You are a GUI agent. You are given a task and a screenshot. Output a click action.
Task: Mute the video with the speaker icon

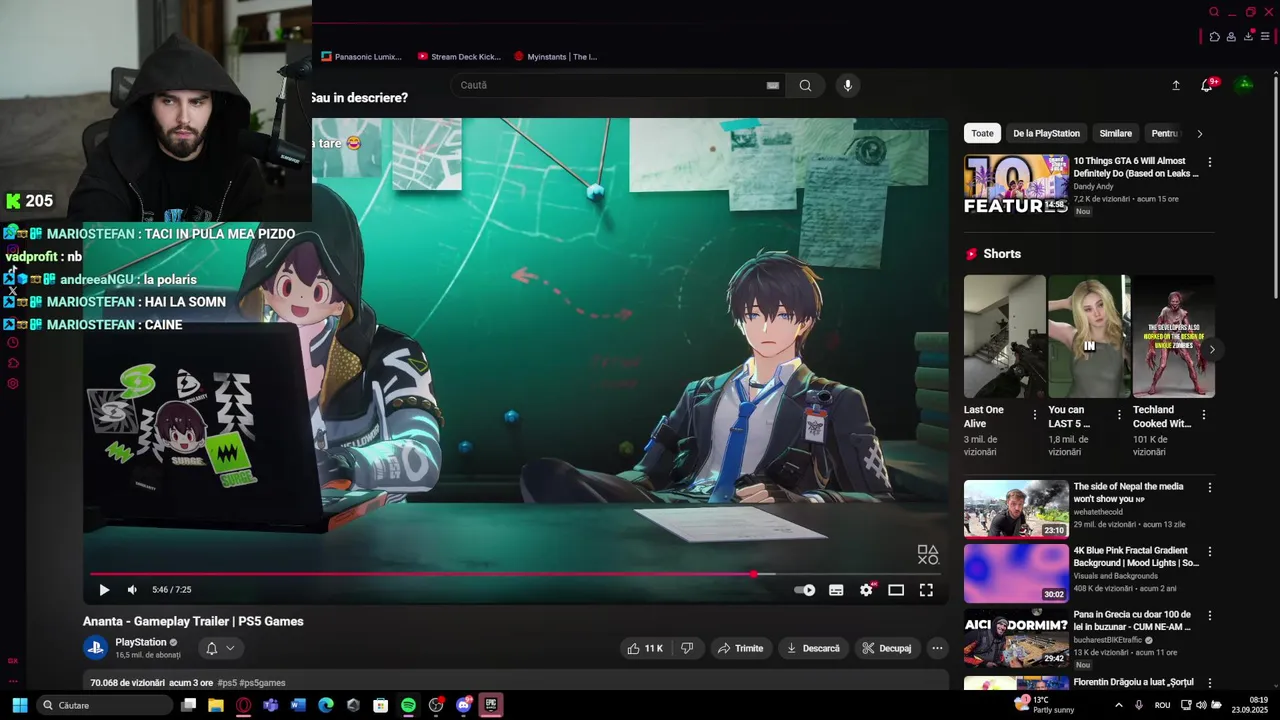[132, 590]
